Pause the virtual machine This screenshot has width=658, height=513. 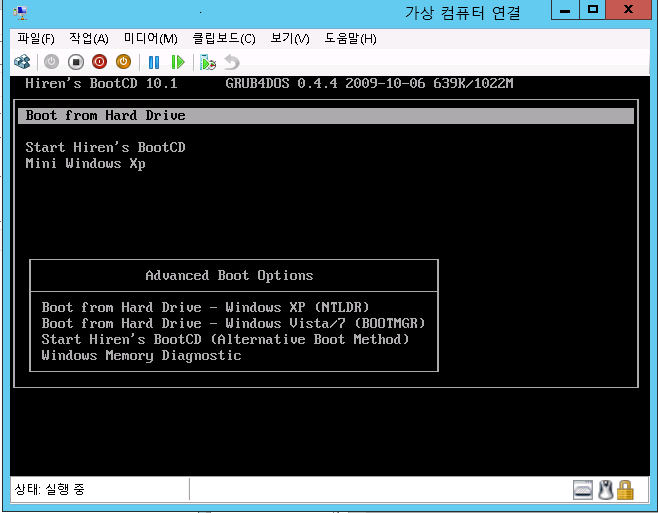[x=154, y=63]
